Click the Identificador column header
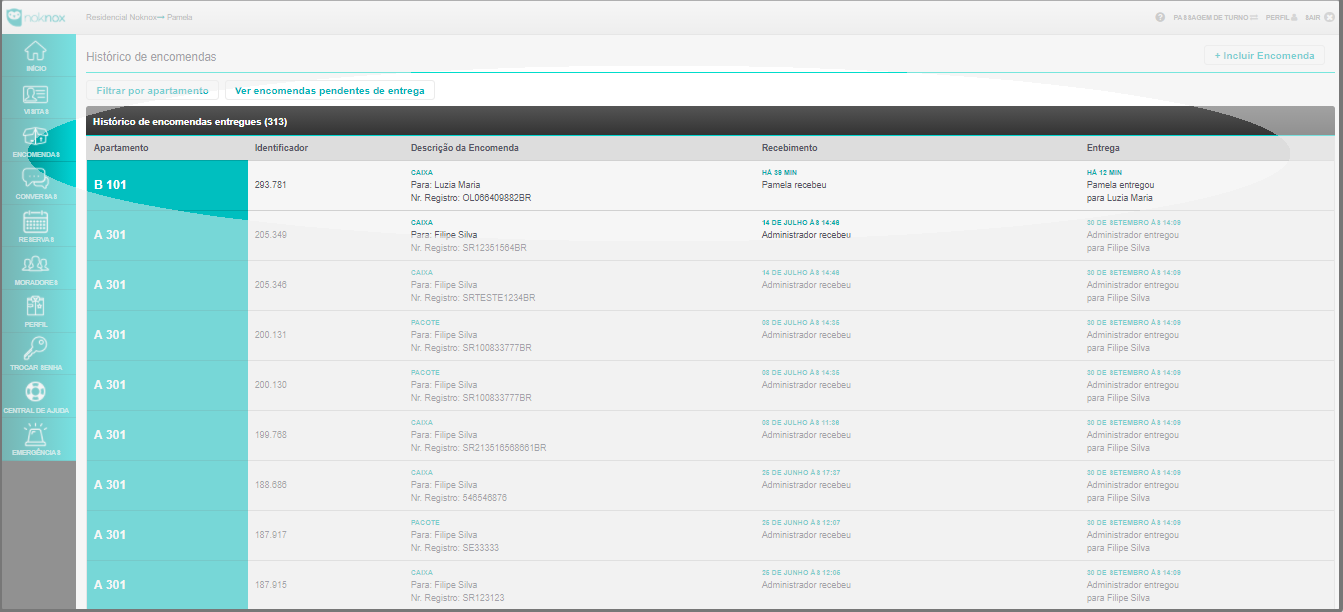This screenshot has height=612, width=1343. [281, 148]
